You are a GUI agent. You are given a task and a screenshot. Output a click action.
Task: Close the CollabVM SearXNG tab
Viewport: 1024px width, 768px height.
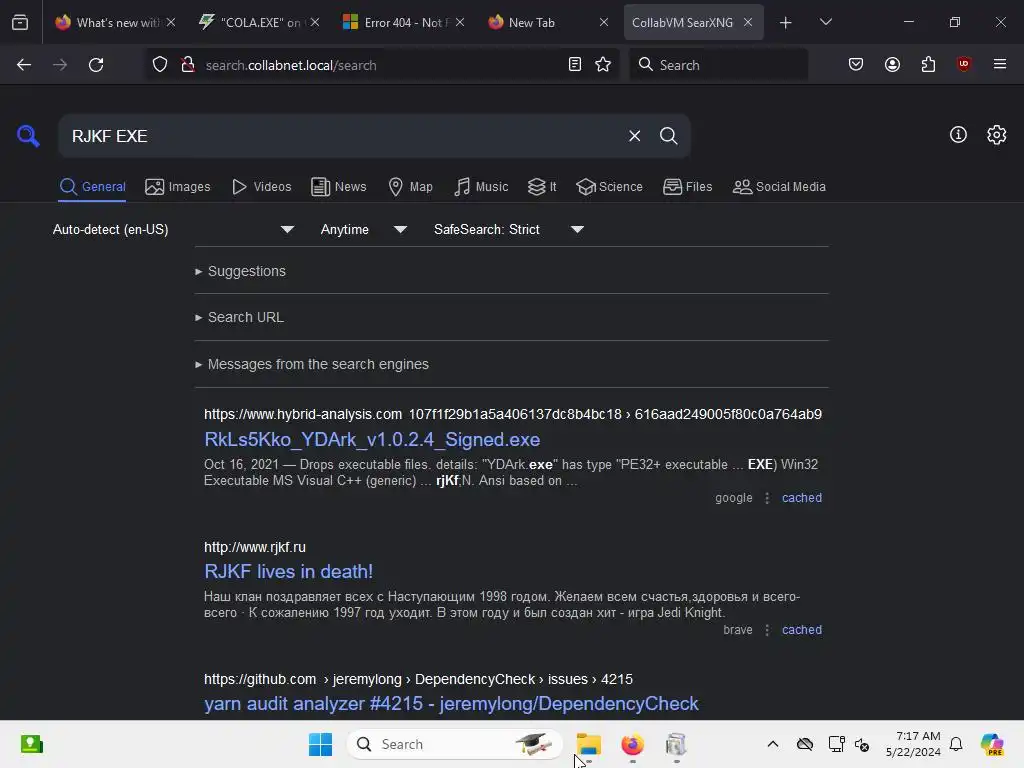[748, 22]
